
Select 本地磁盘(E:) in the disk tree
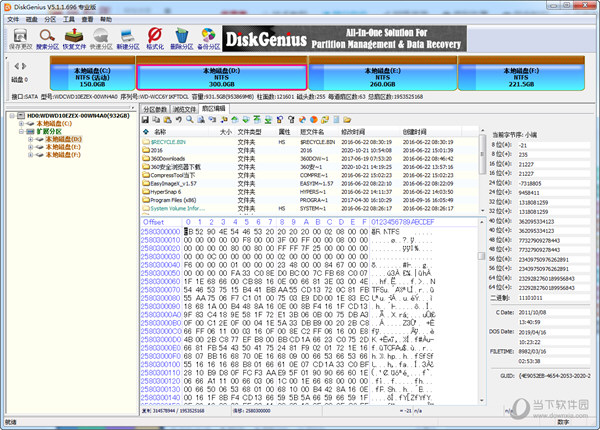tap(63, 147)
